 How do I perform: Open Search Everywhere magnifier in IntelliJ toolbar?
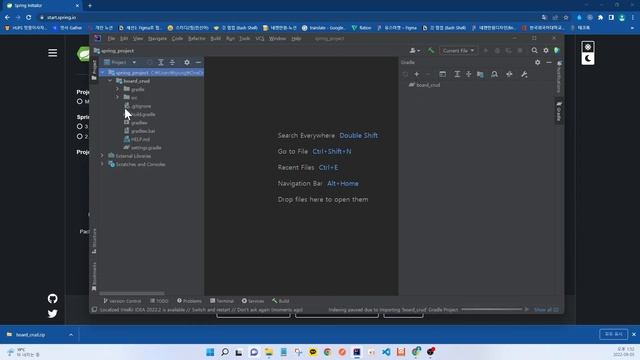pos(534,51)
